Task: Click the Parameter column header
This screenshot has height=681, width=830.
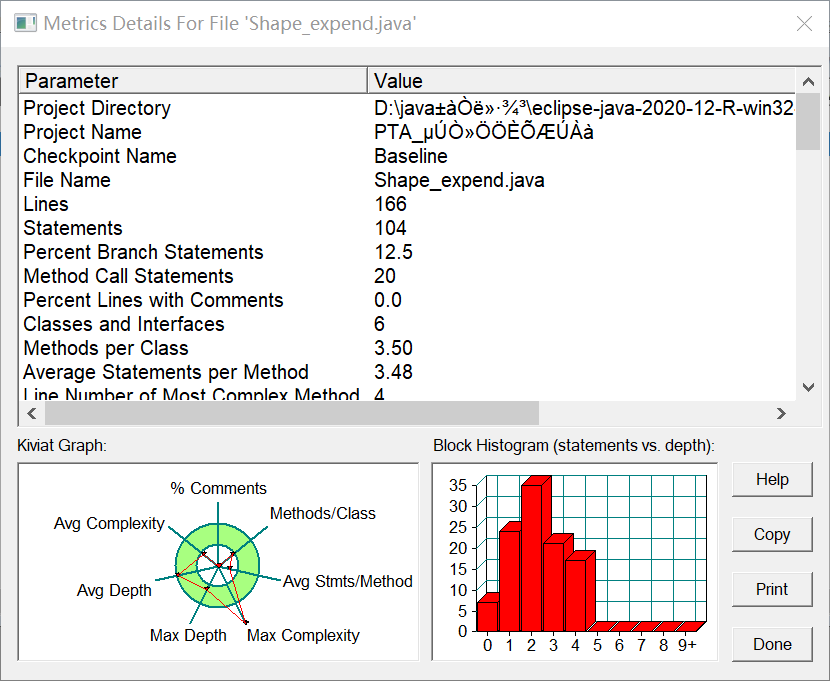Action: (193, 81)
